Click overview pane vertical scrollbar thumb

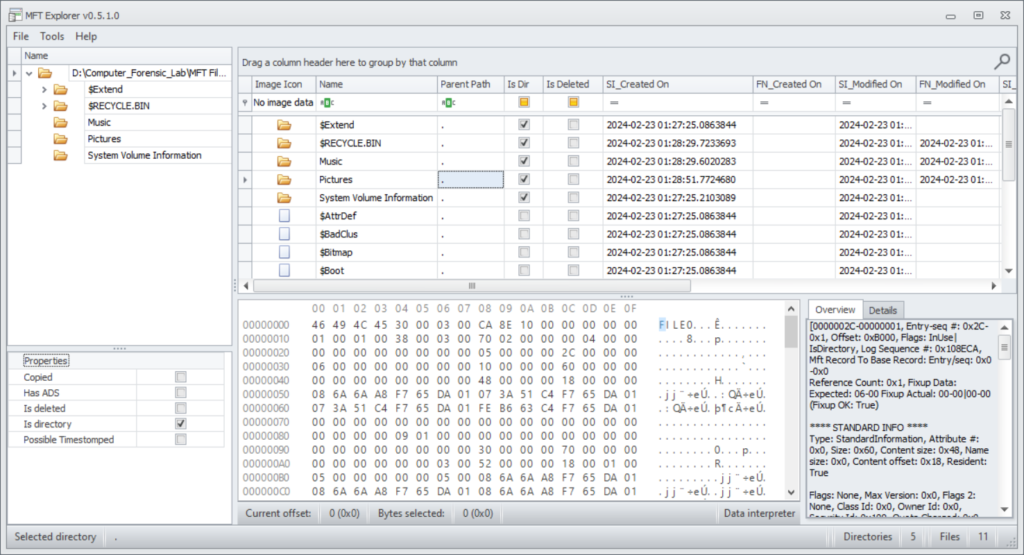pos(1004,348)
